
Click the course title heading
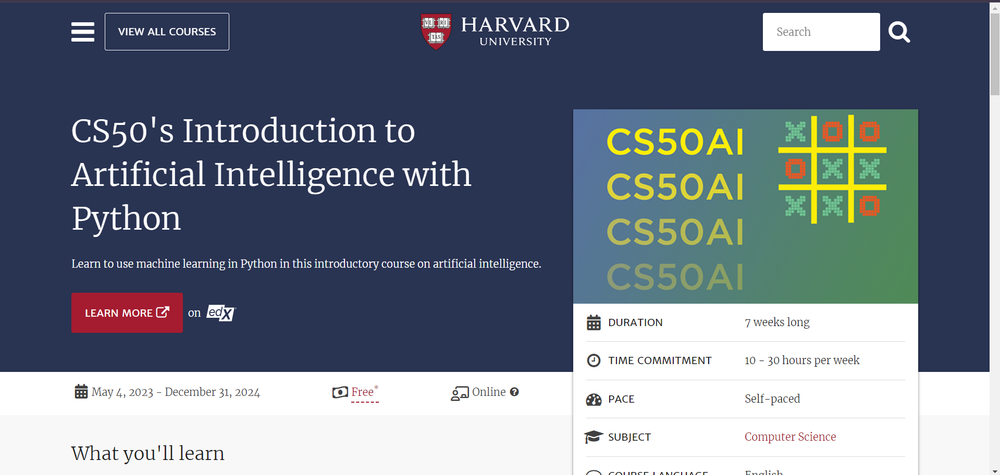coord(271,174)
